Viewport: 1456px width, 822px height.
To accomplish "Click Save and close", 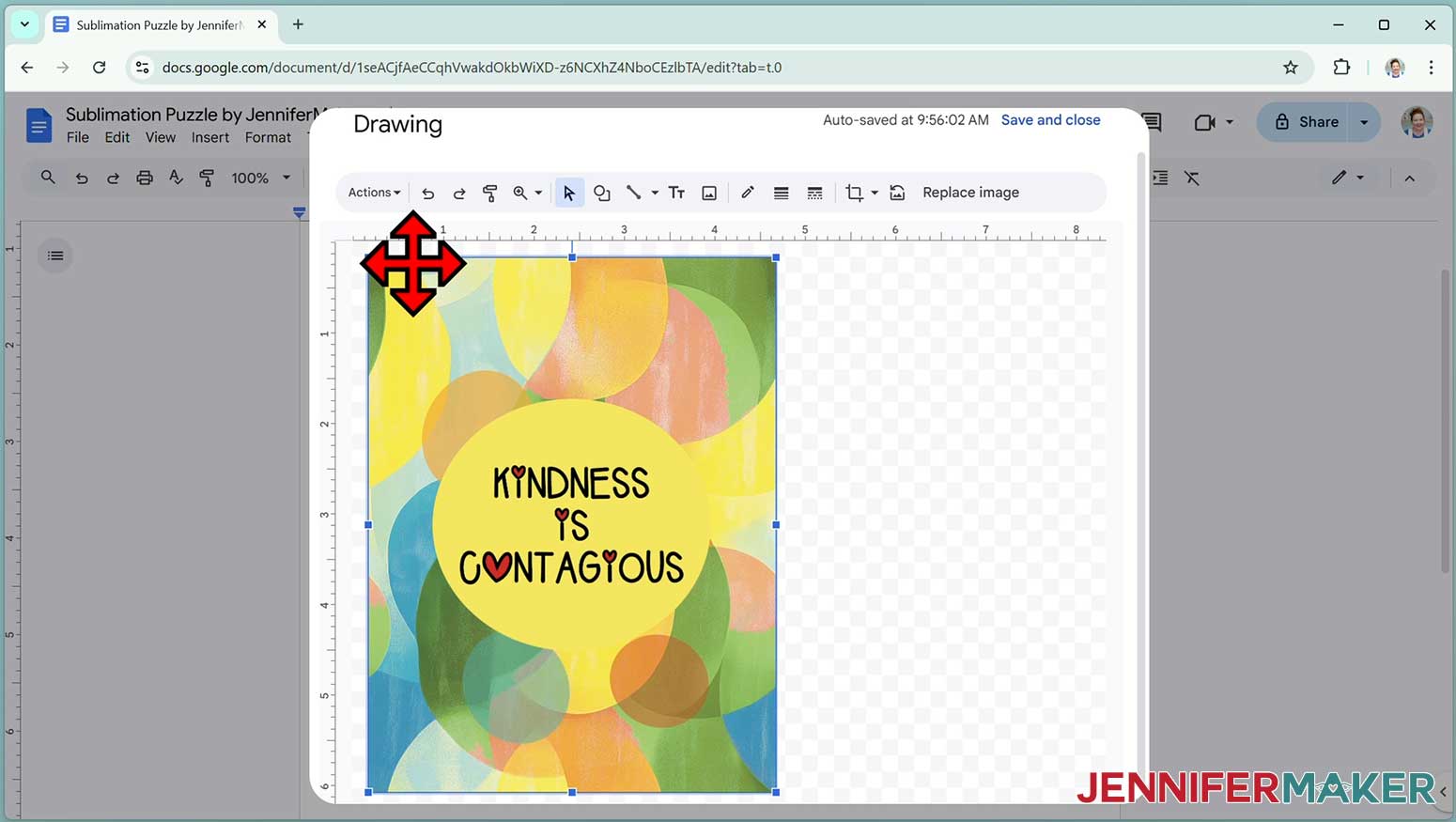I will click(x=1050, y=120).
